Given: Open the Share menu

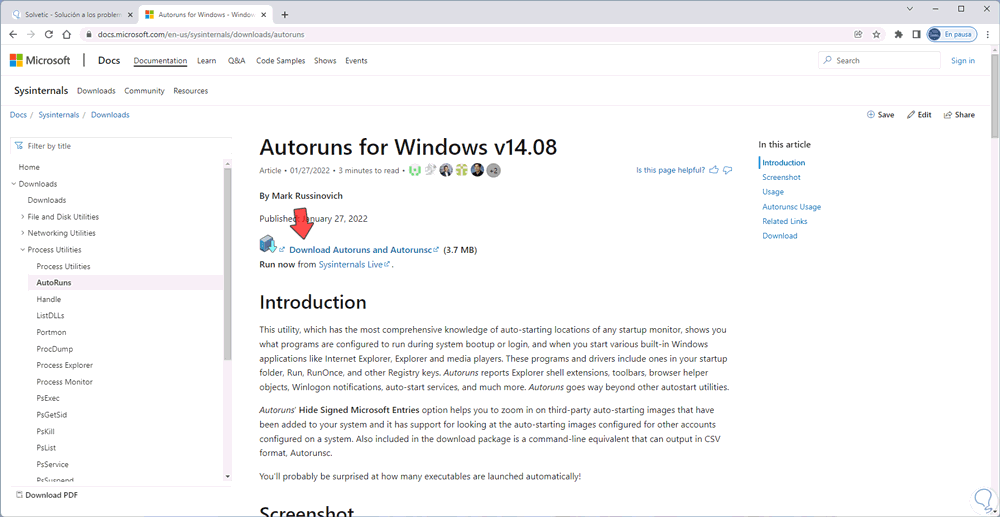Looking at the screenshot, I should tap(959, 115).
